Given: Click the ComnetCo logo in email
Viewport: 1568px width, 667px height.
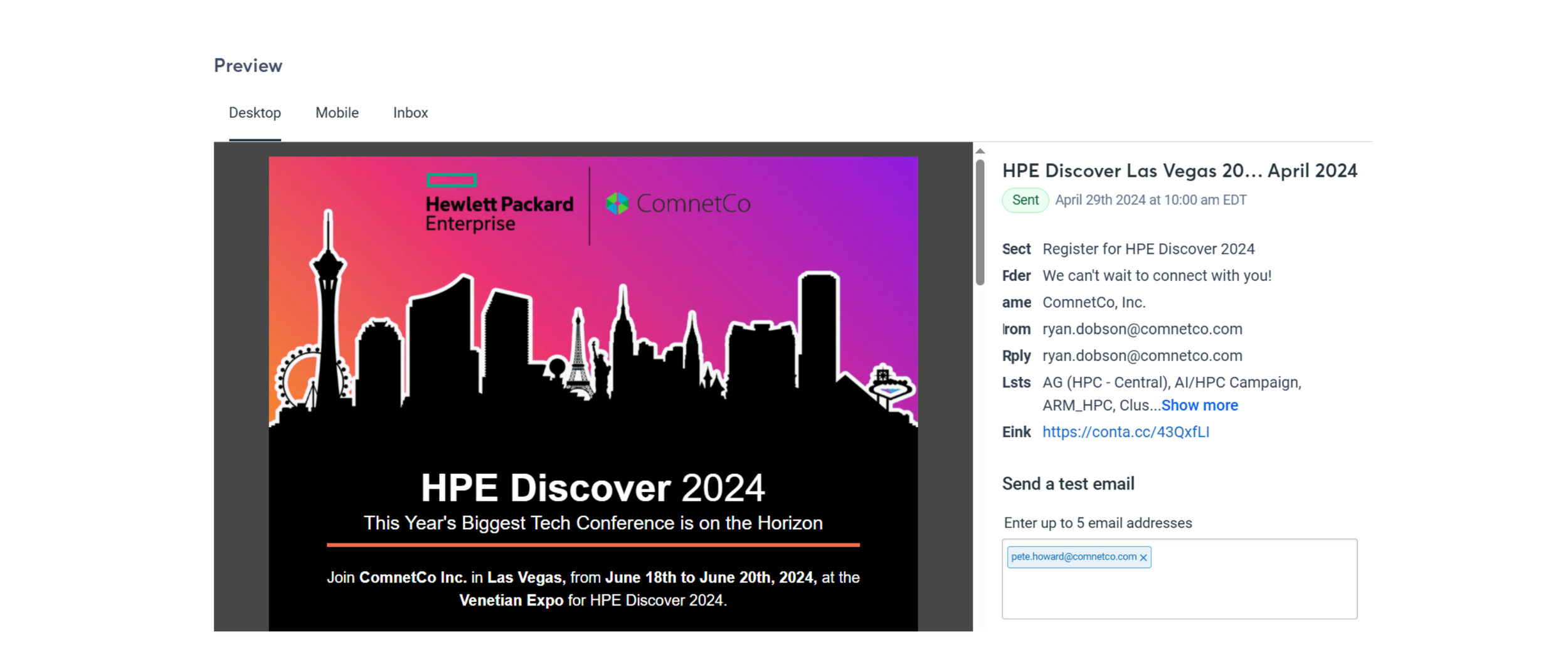Looking at the screenshot, I should point(677,203).
